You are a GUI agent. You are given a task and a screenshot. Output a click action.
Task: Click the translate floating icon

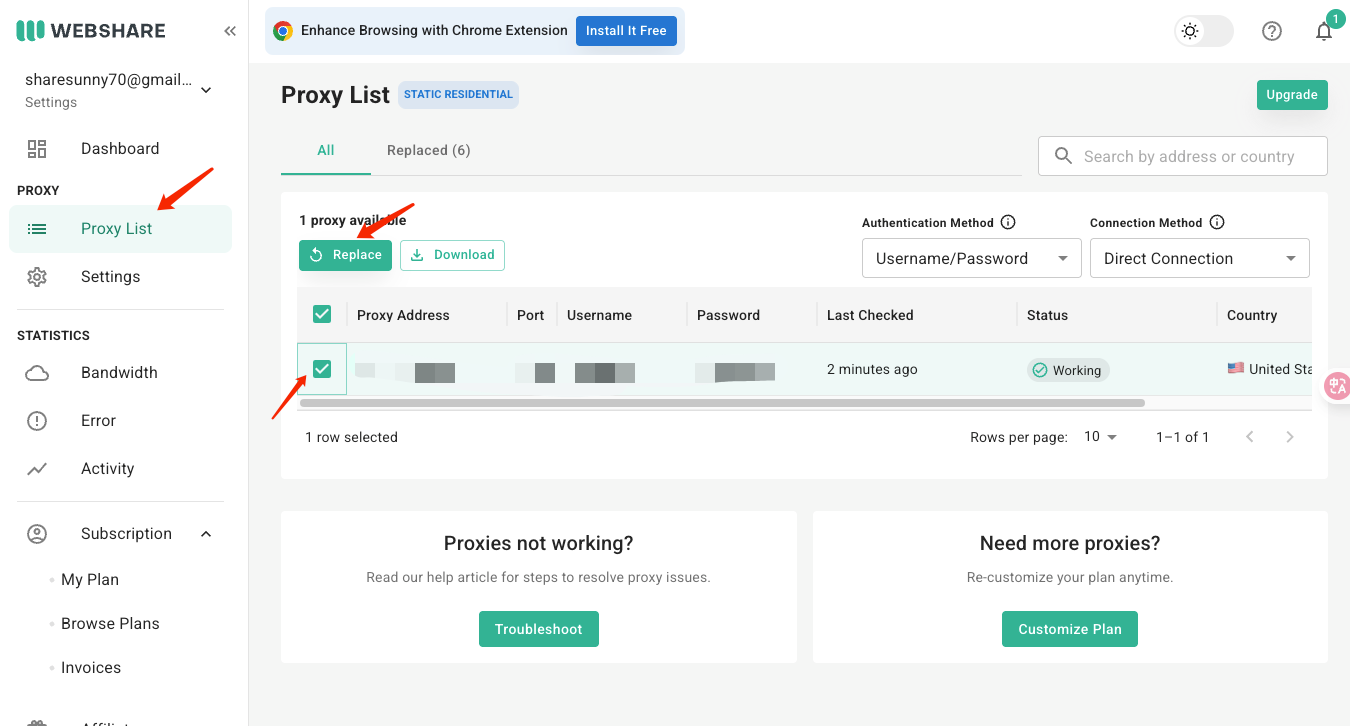[1337, 386]
